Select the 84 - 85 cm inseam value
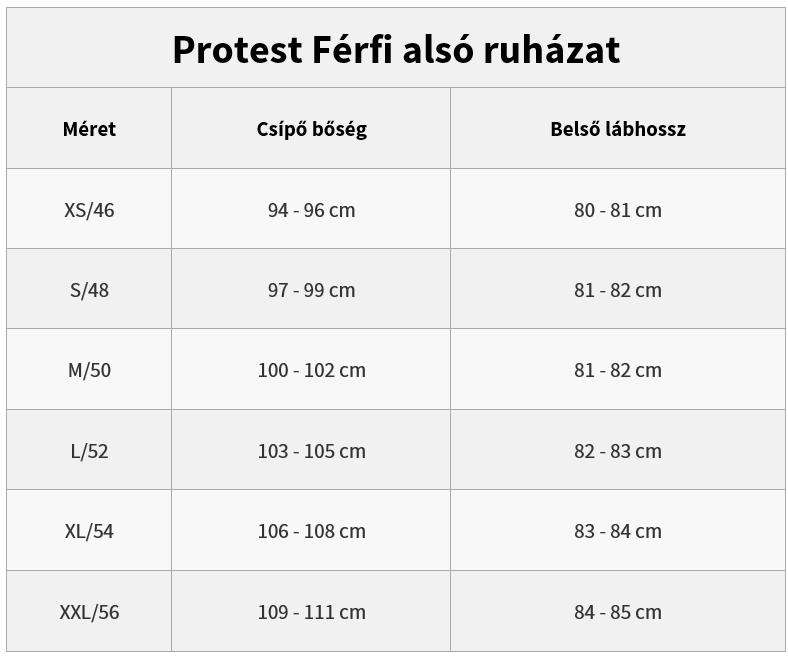The height and width of the screenshot is (657, 788). [x=617, y=612]
